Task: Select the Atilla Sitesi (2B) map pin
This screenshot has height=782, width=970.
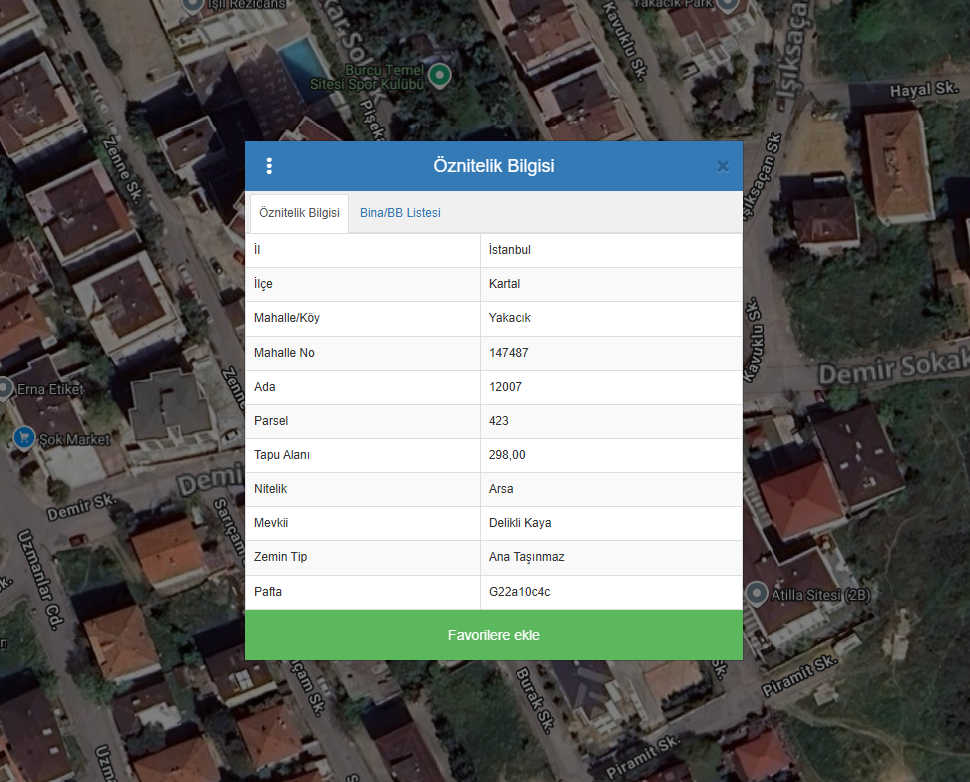Action: (756, 594)
